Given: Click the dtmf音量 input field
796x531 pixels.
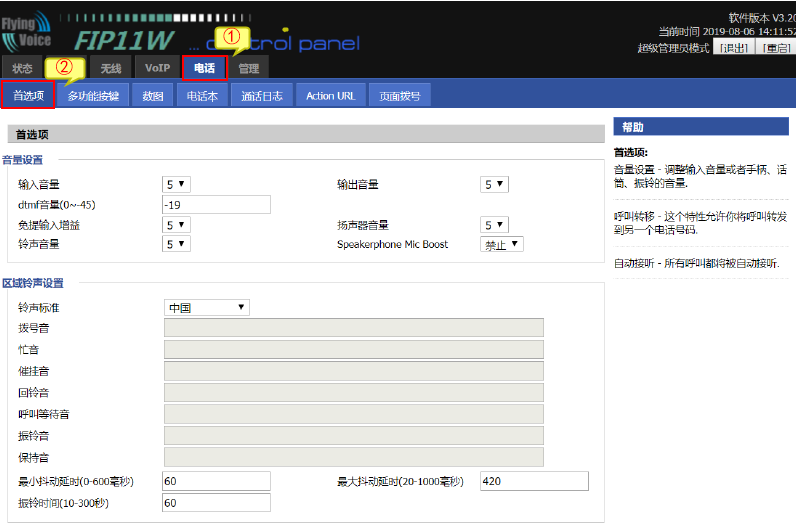Looking at the screenshot, I should click(215, 204).
